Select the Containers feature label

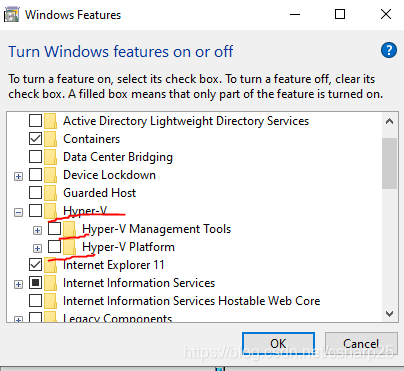pos(92,139)
